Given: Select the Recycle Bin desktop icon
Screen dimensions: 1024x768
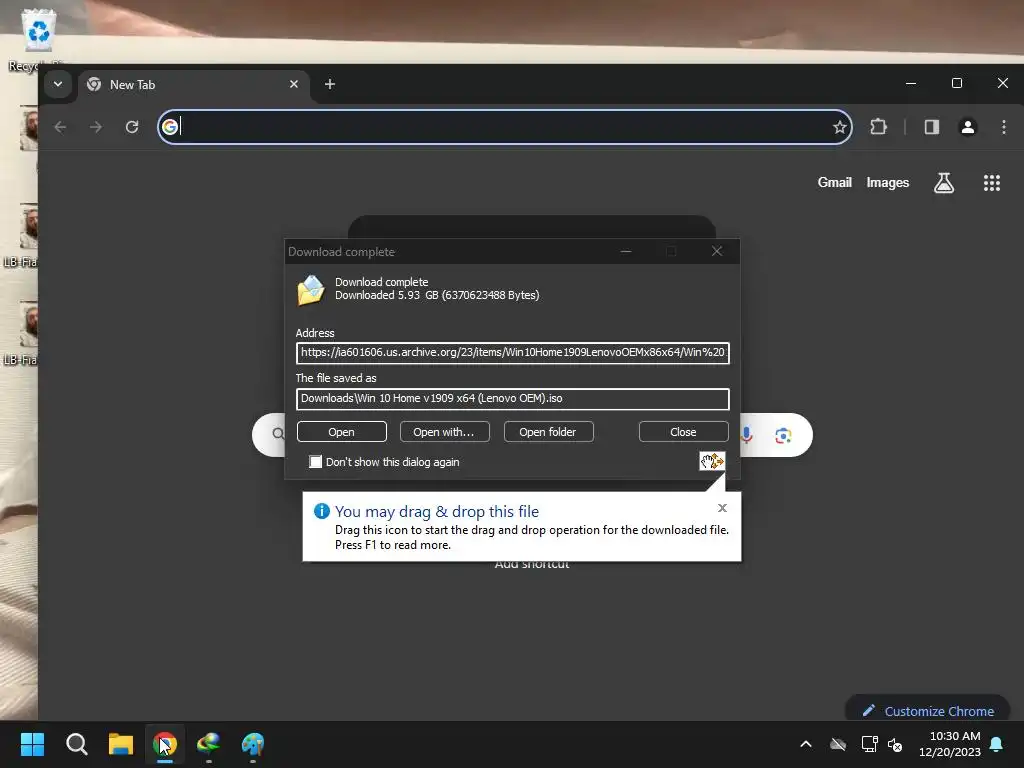Looking at the screenshot, I should click(38, 39).
